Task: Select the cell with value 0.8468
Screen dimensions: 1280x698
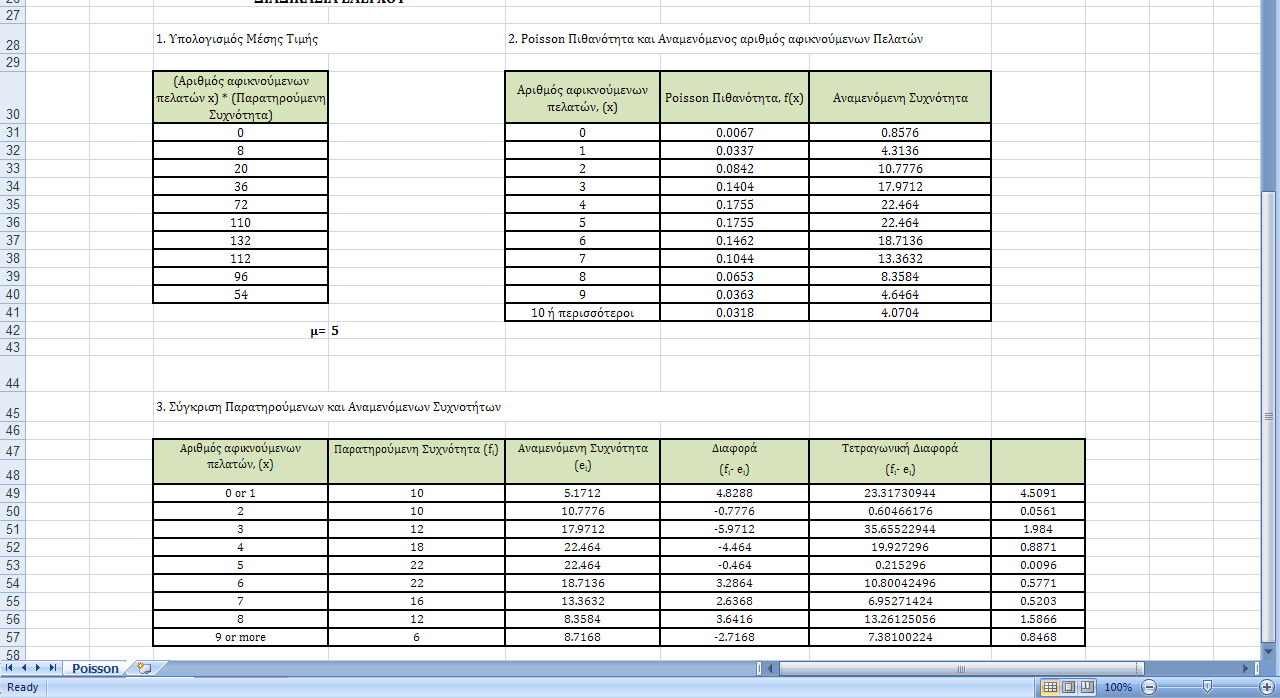Action: point(1037,637)
